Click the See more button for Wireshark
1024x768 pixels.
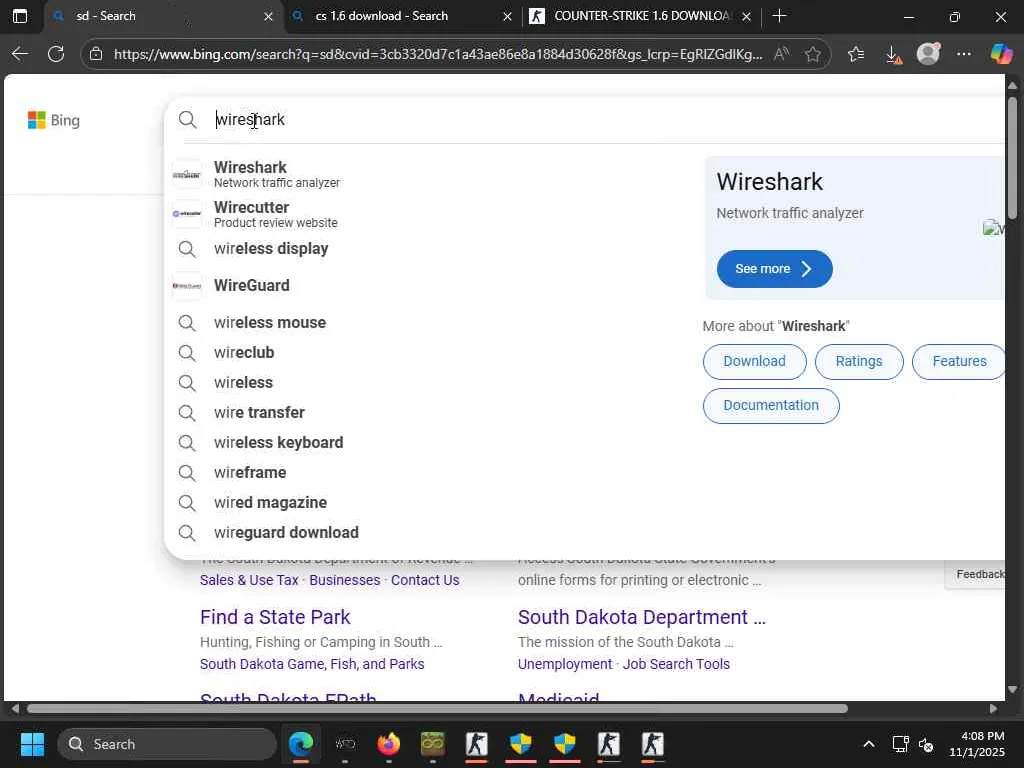pos(775,269)
